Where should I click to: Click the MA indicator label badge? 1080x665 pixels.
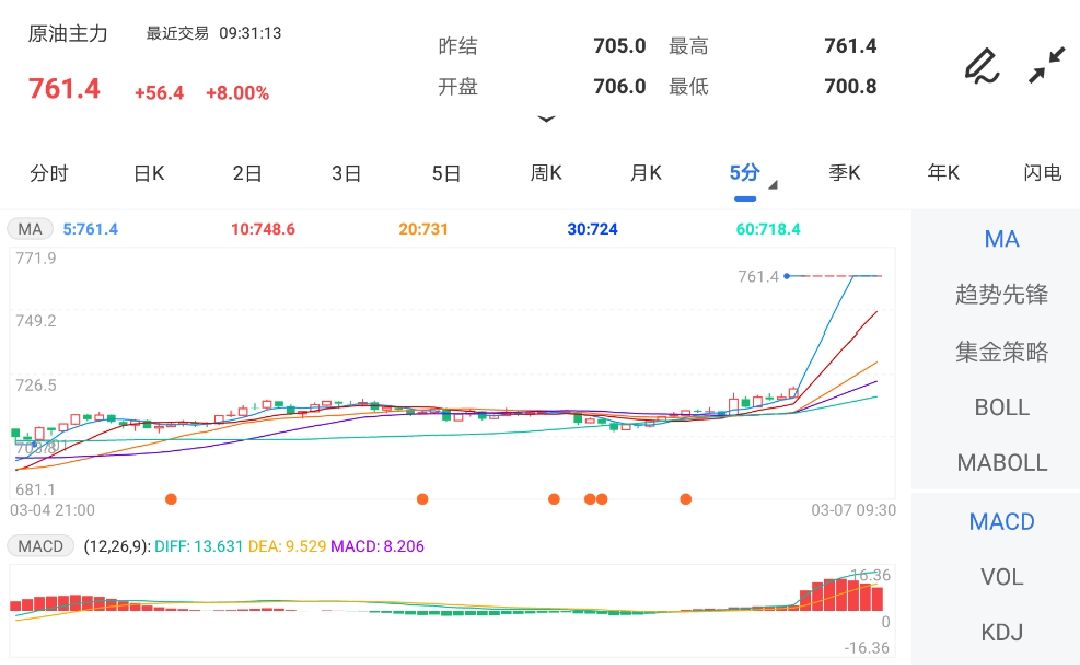tap(31, 229)
